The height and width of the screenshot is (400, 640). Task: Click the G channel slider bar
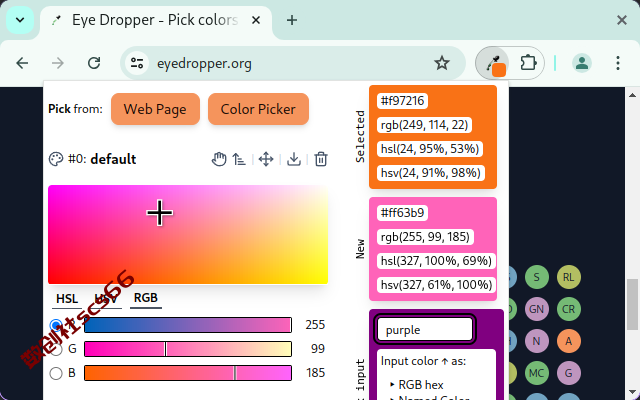click(x=188, y=349)
